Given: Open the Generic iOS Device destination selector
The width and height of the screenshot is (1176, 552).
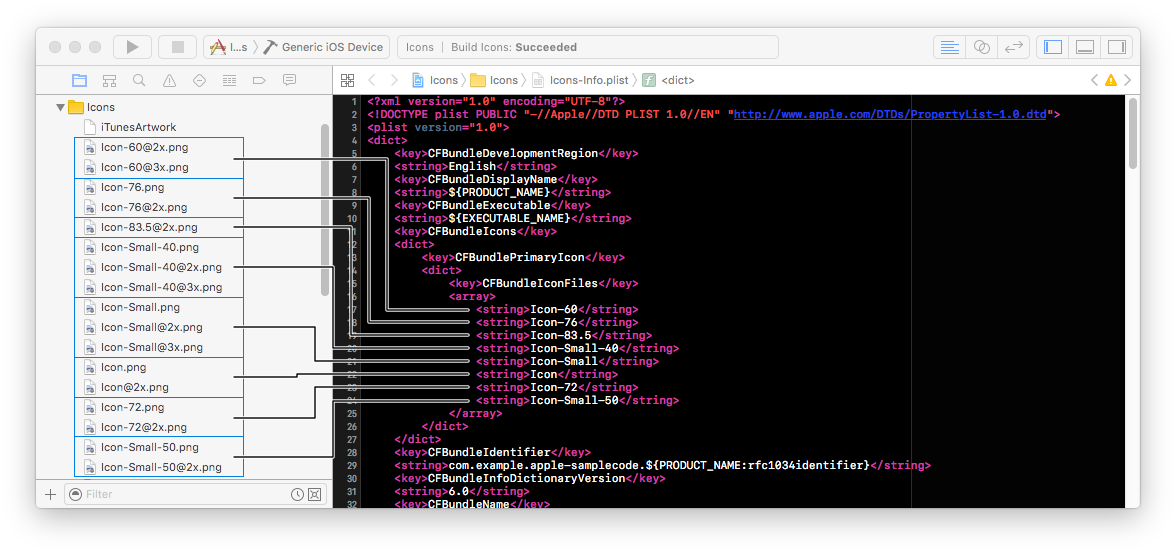Looking at the screenshot, I should coord(331,47).
